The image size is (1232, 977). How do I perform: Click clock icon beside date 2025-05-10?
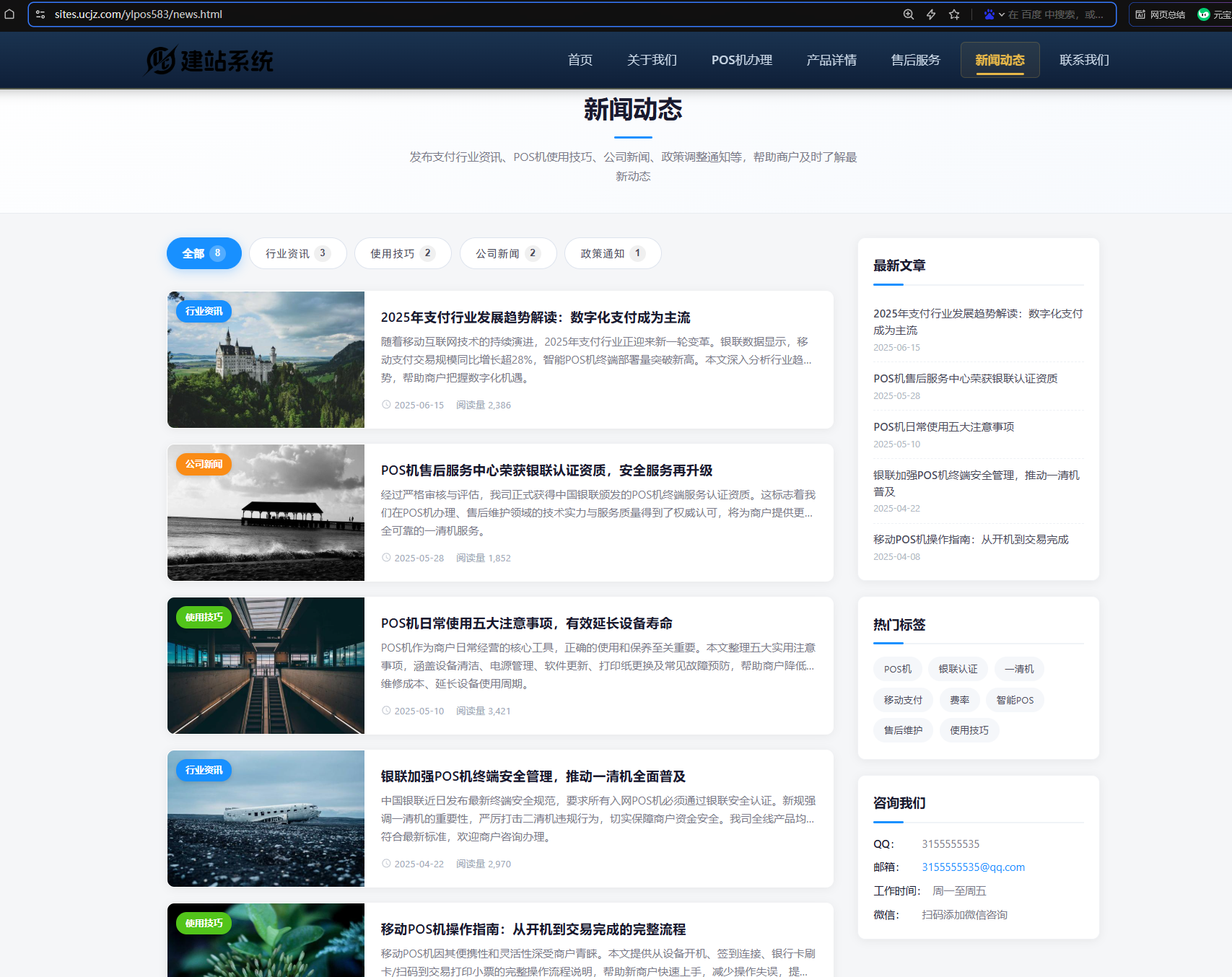(x=386, y=711)
